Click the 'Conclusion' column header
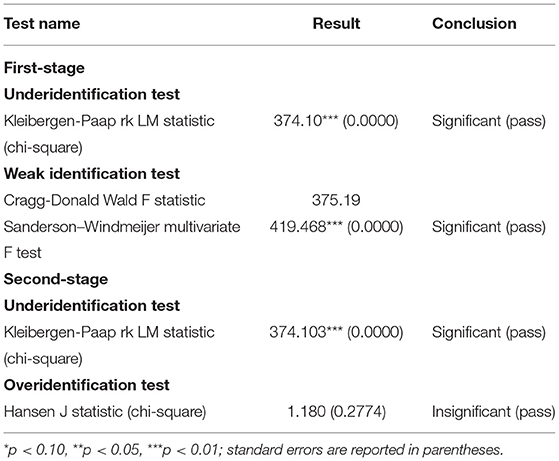This screenshot has height=461, width=559. coord(474,24)
